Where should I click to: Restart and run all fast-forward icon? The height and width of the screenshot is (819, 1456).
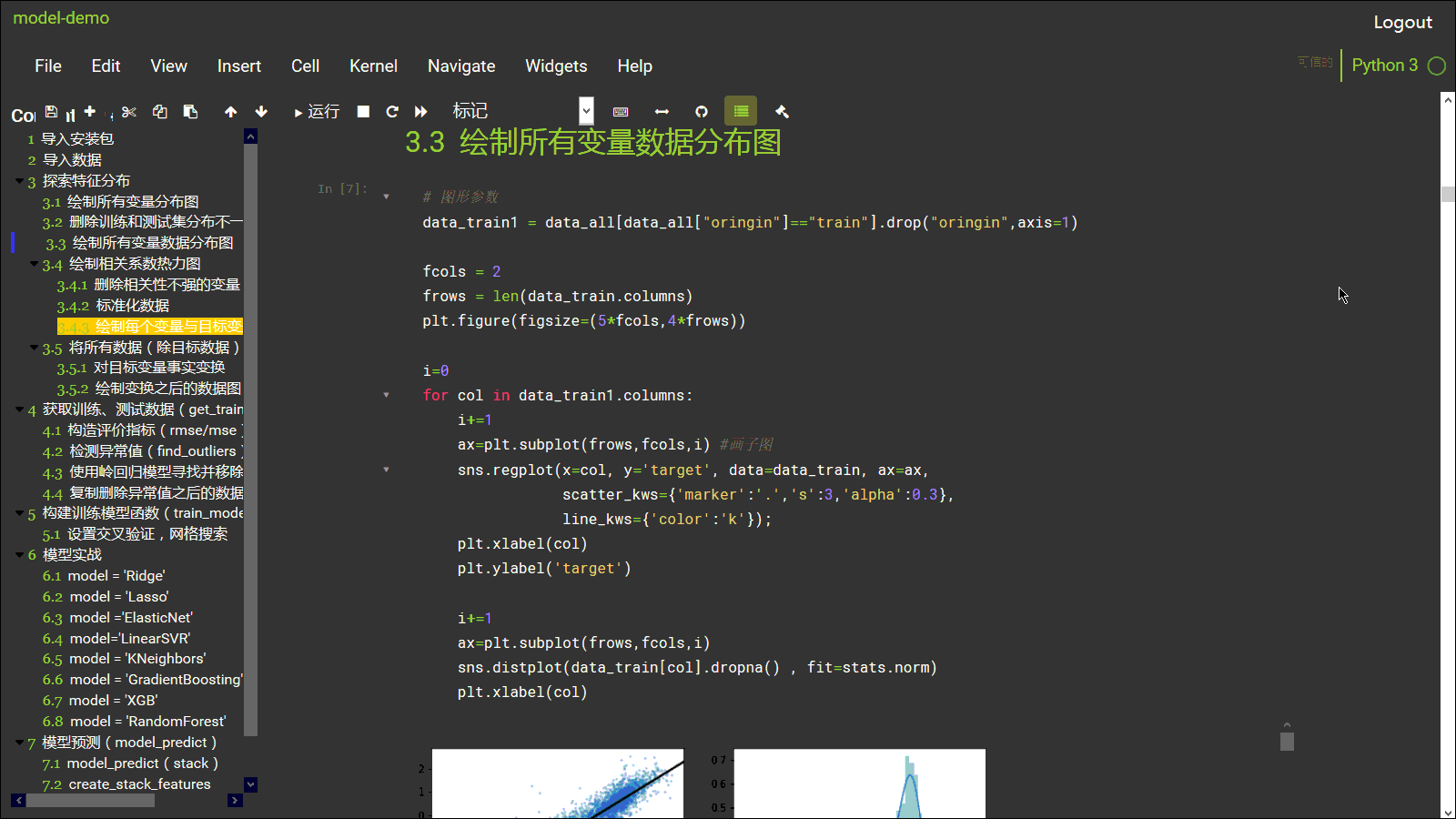tap(420, 111)
